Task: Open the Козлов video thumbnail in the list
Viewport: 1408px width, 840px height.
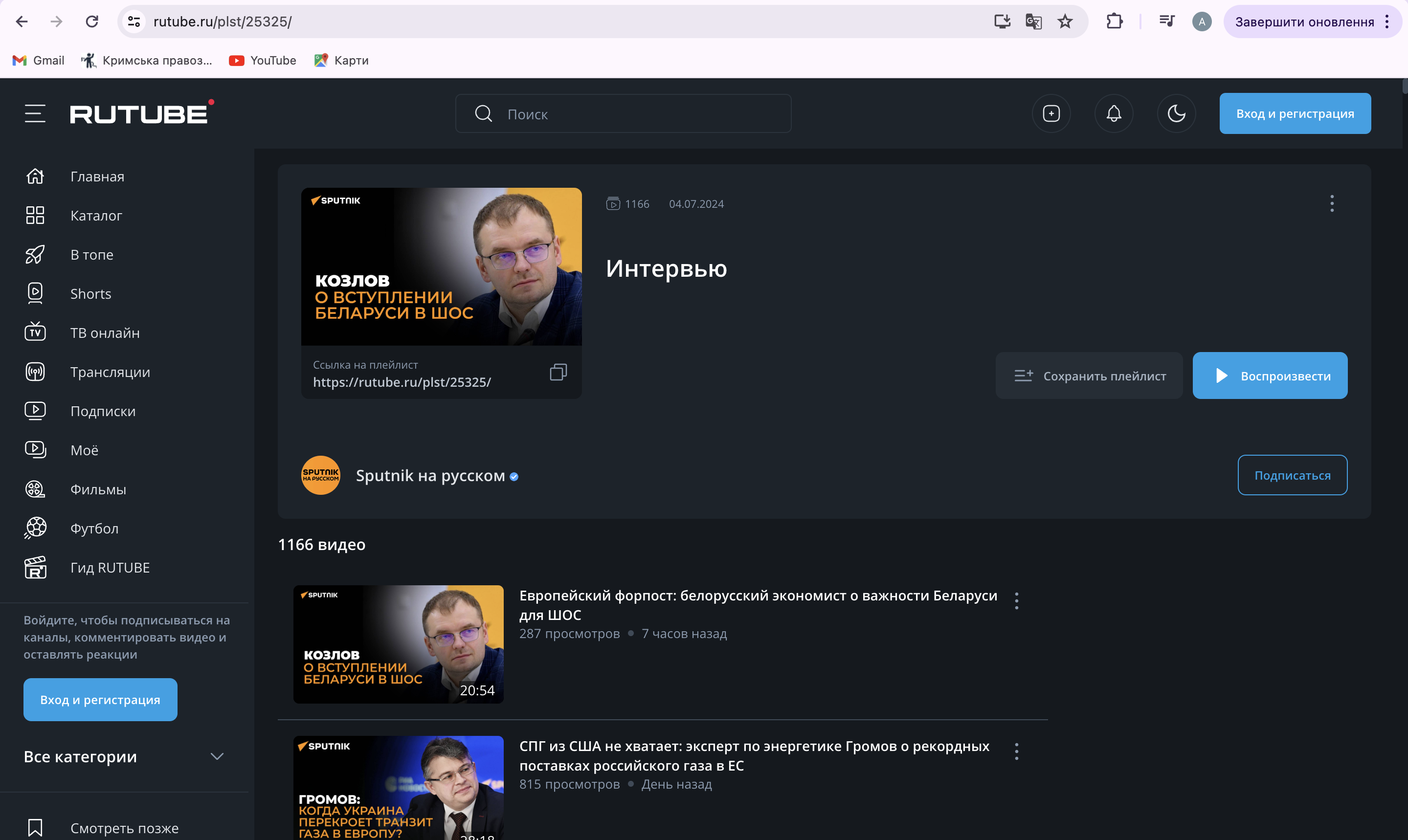Action: click(x=398, y=644)
